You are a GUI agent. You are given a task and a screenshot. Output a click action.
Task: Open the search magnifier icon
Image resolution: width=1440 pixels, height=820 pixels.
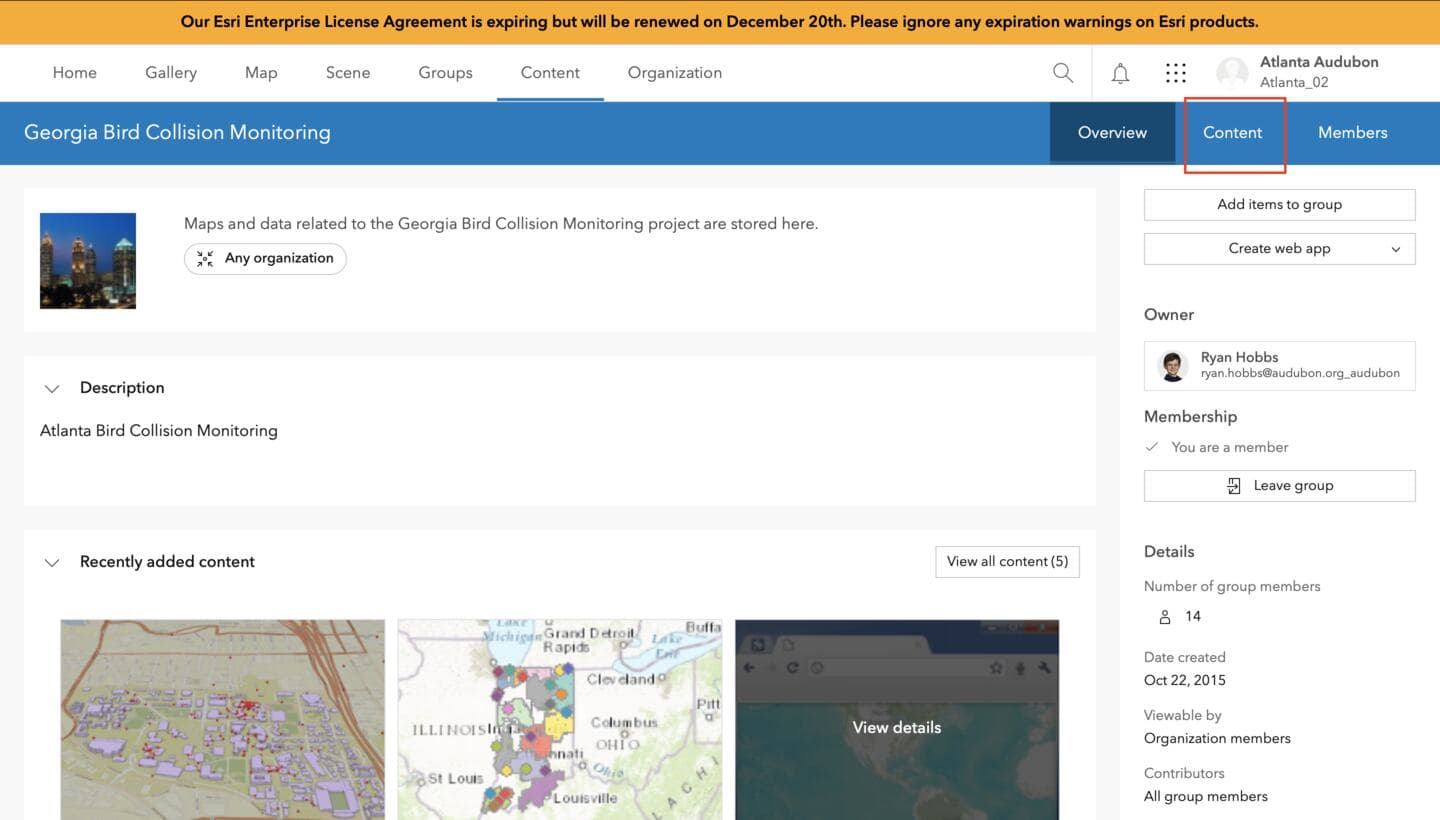1063,73
